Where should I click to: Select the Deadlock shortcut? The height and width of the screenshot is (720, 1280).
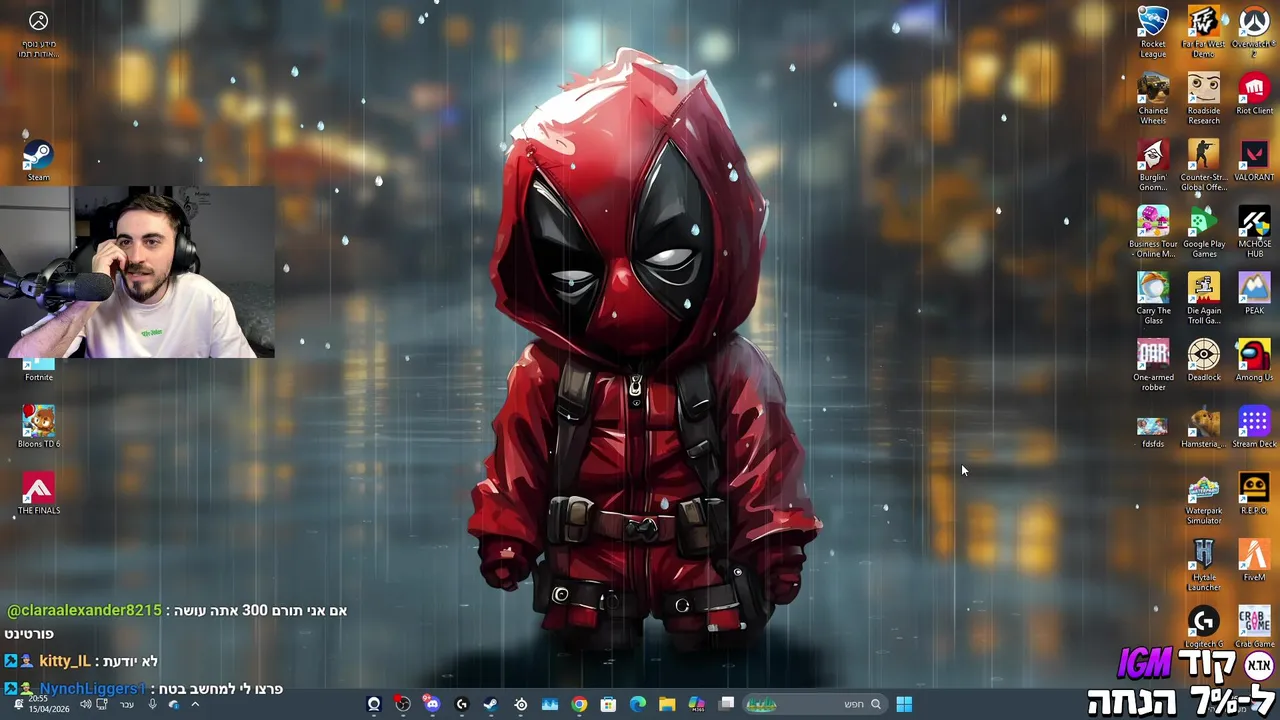1203,361
